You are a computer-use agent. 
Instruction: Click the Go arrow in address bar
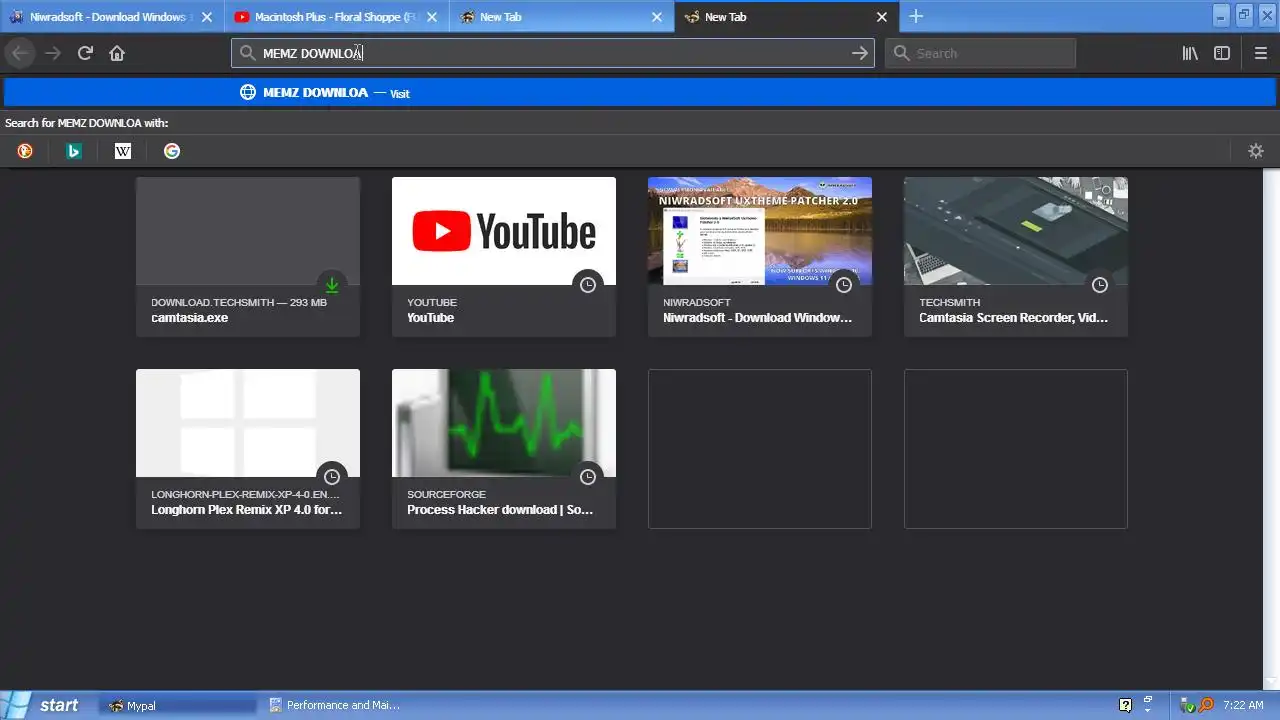point(859,53)
